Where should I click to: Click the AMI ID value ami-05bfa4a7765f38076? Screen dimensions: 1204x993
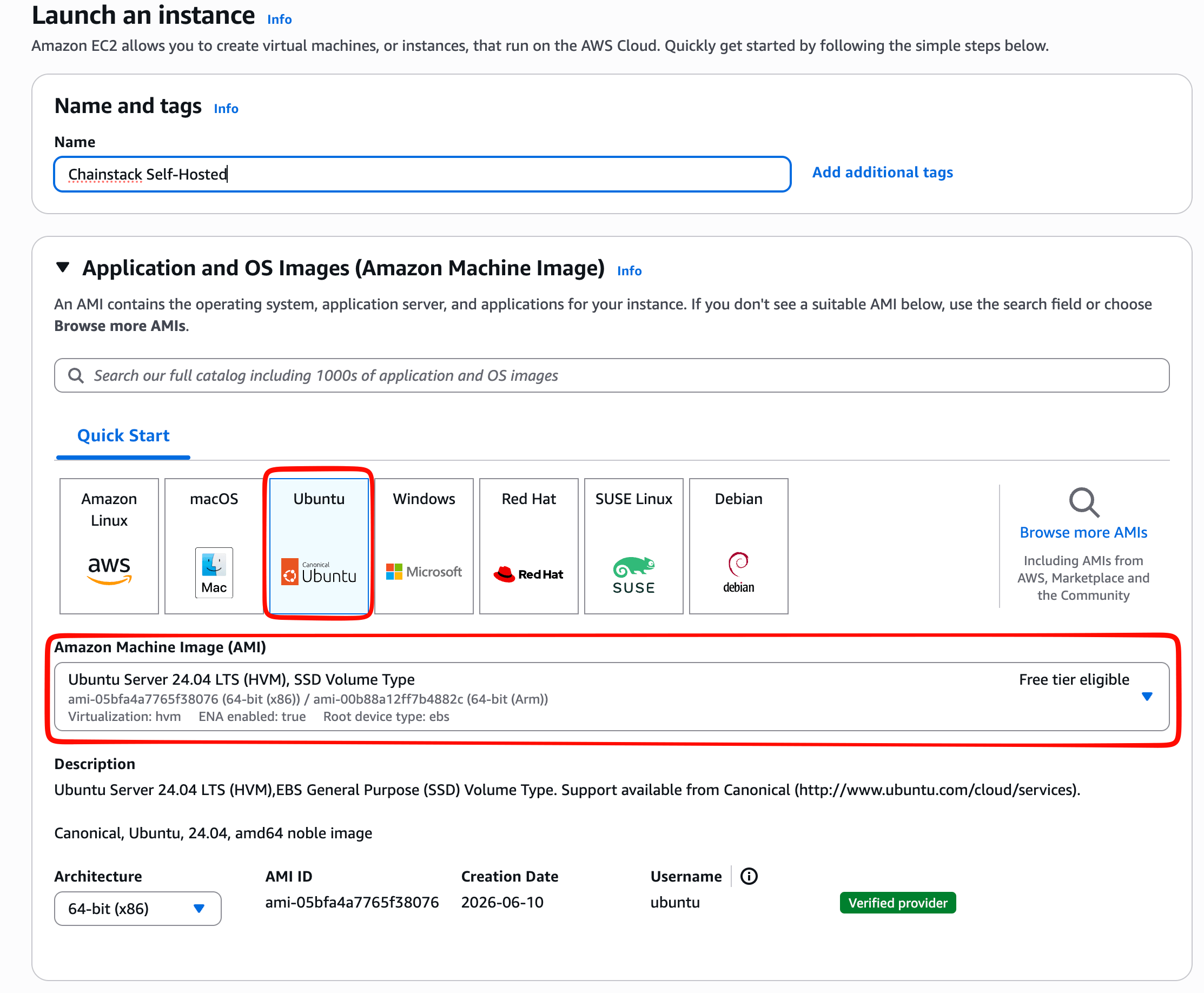352,902
